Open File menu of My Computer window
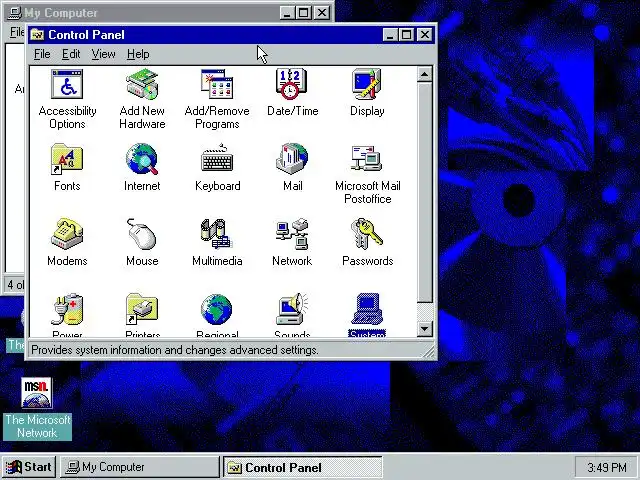The width and height of the screenshot is (640, 480). click(17, 31)
